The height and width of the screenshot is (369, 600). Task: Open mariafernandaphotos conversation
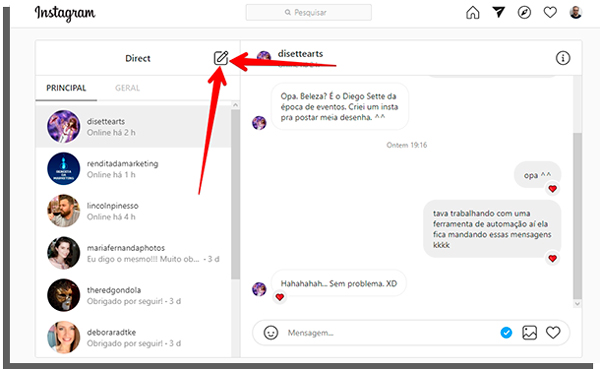(x=133, y=253)
